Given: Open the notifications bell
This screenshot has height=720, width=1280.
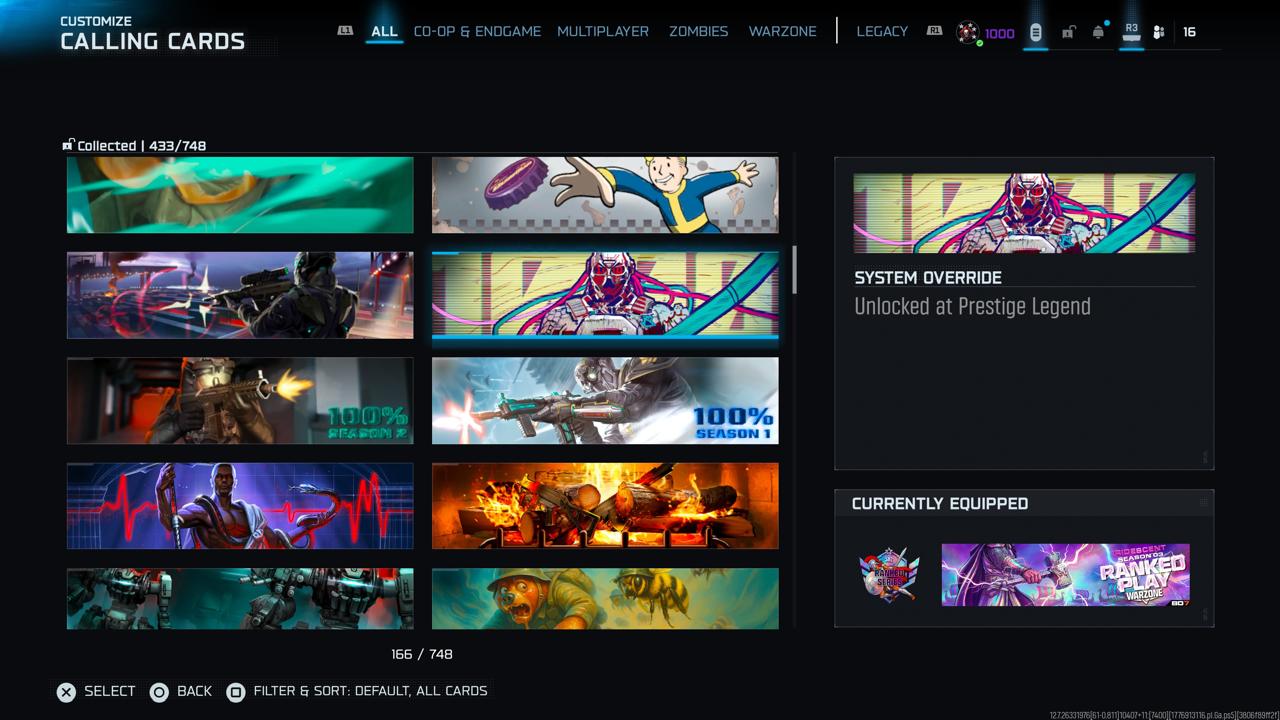Looking at the screenshot, I should (1099, 31).
